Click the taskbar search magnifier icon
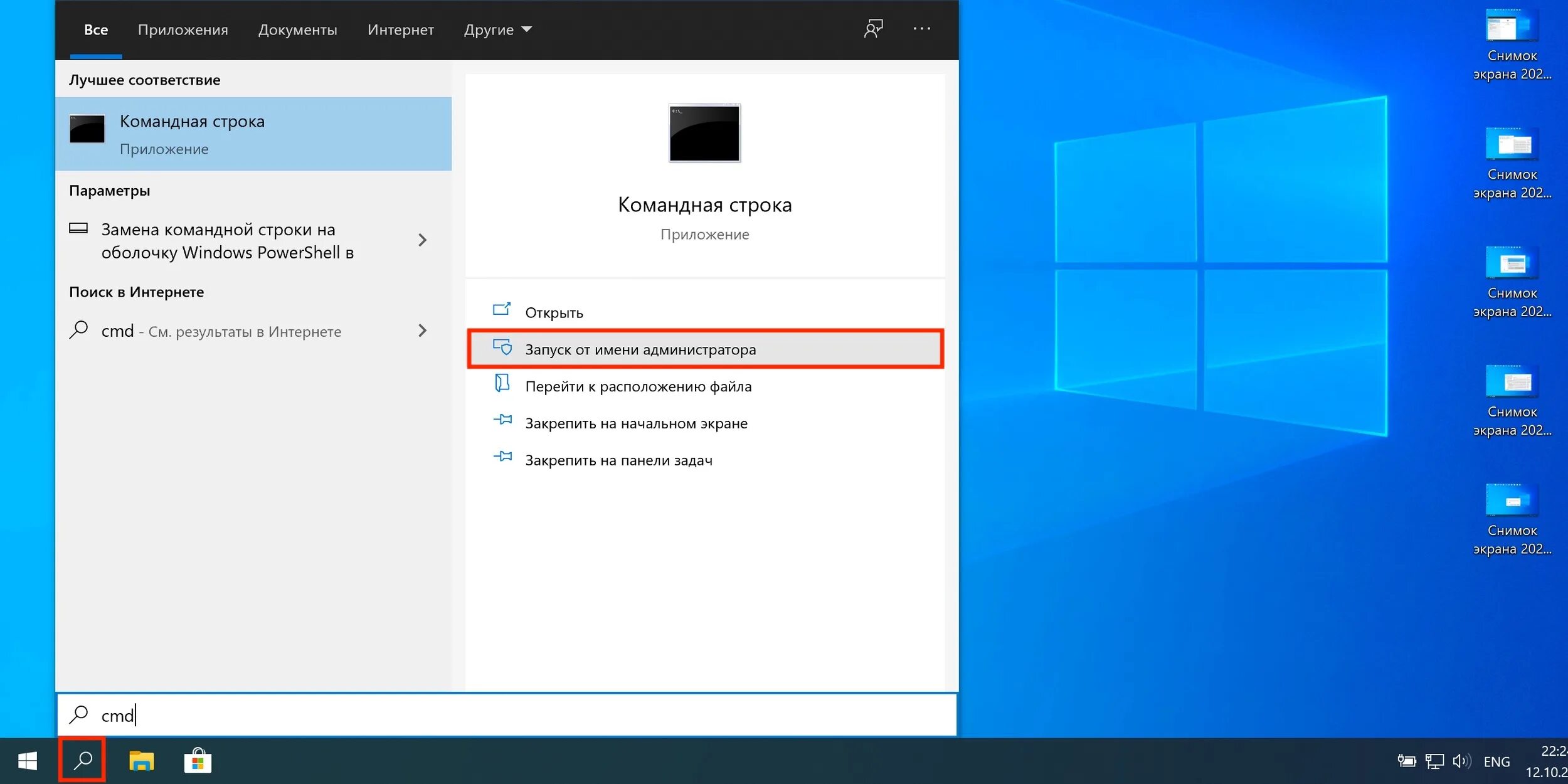1568x784 pixels. coord(82,761)
